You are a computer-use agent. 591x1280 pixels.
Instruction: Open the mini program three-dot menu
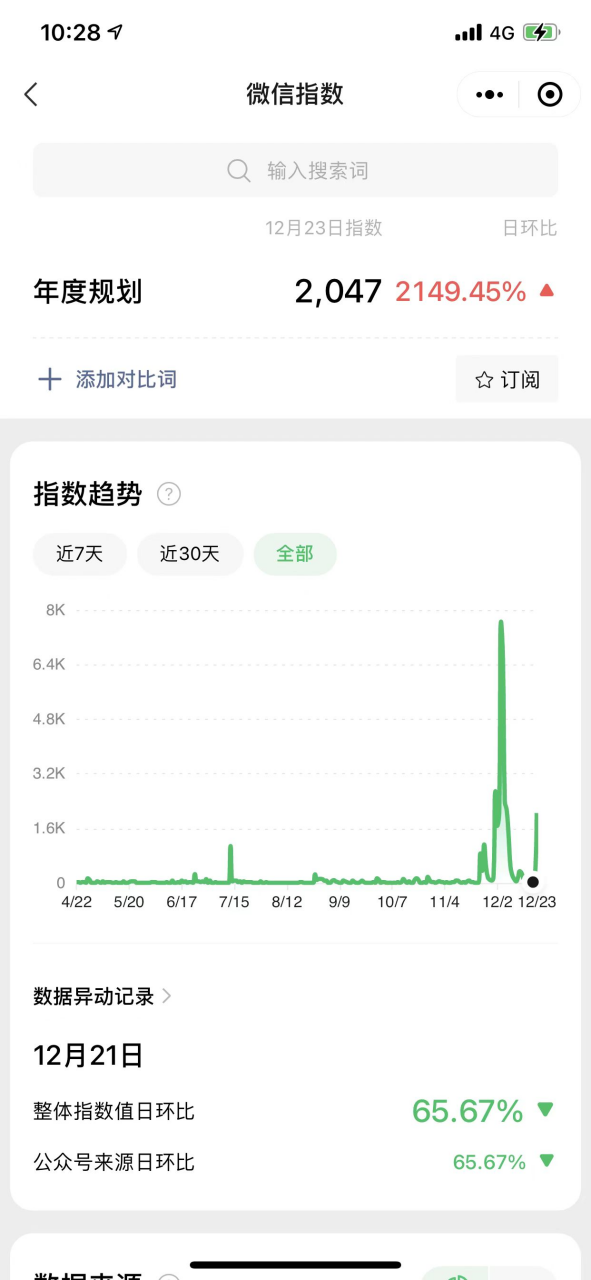(x=490, y=94)
